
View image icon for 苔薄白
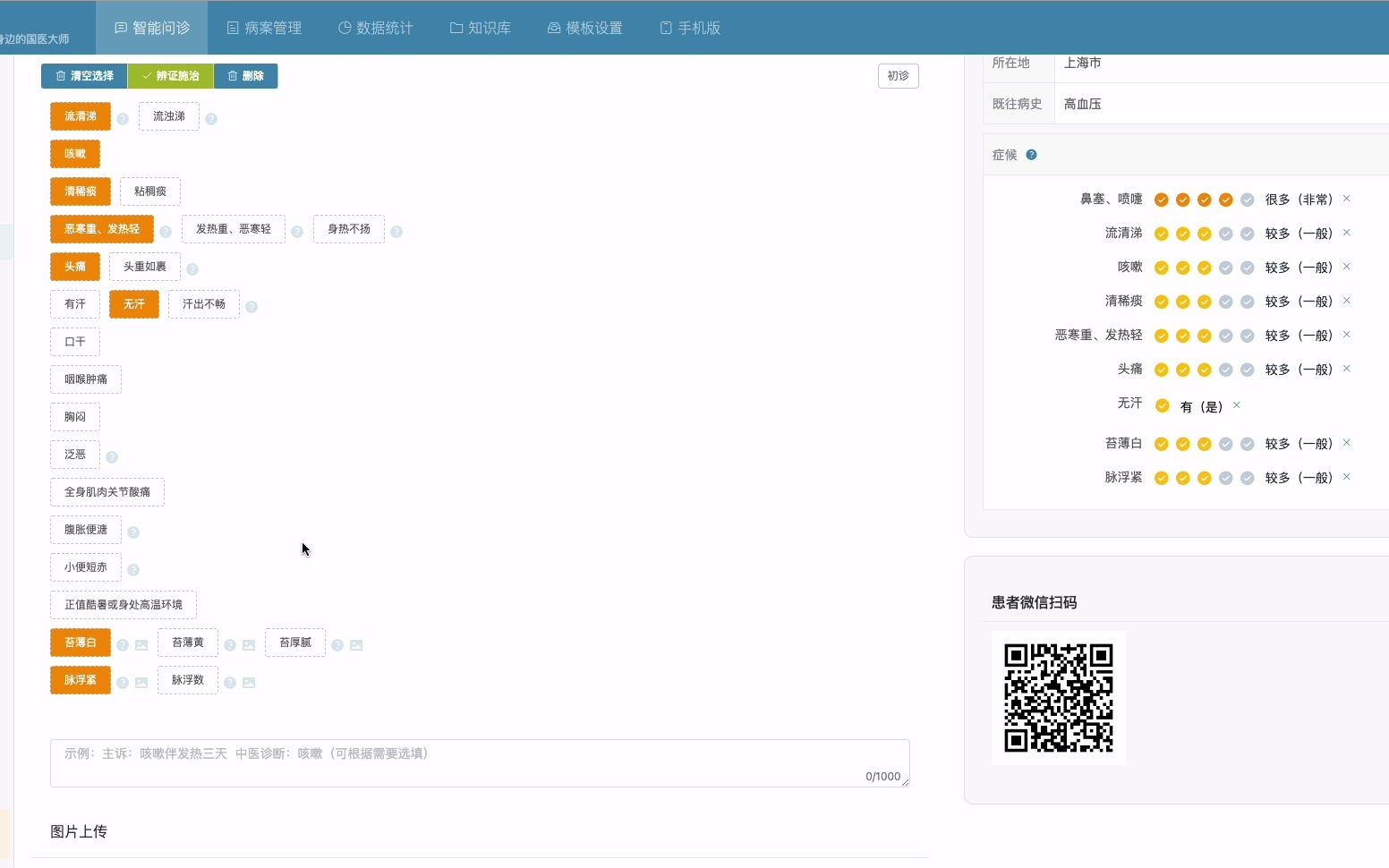coord(141,645)
